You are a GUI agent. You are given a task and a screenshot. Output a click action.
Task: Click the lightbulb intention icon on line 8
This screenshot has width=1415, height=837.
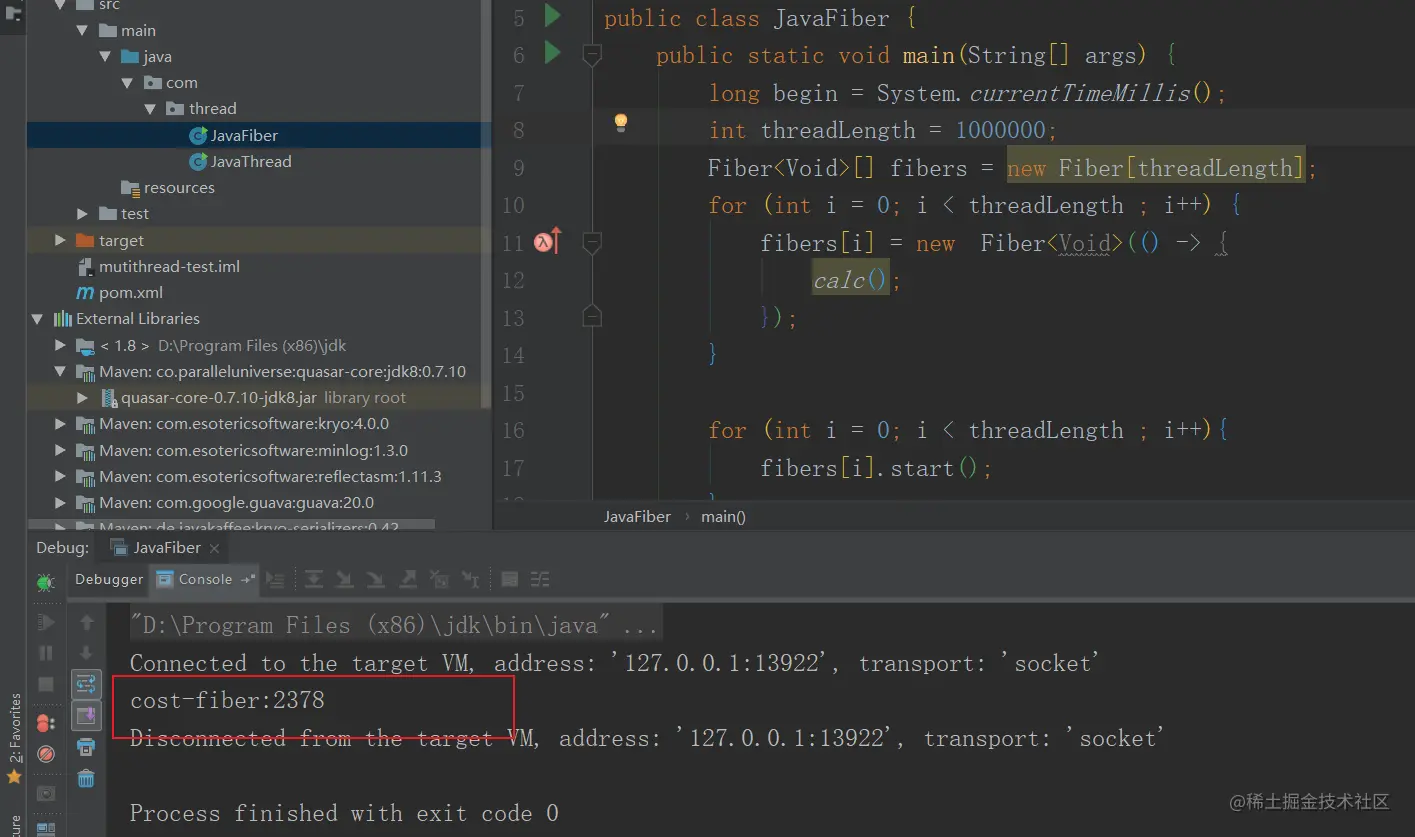(x=621, y=123)
